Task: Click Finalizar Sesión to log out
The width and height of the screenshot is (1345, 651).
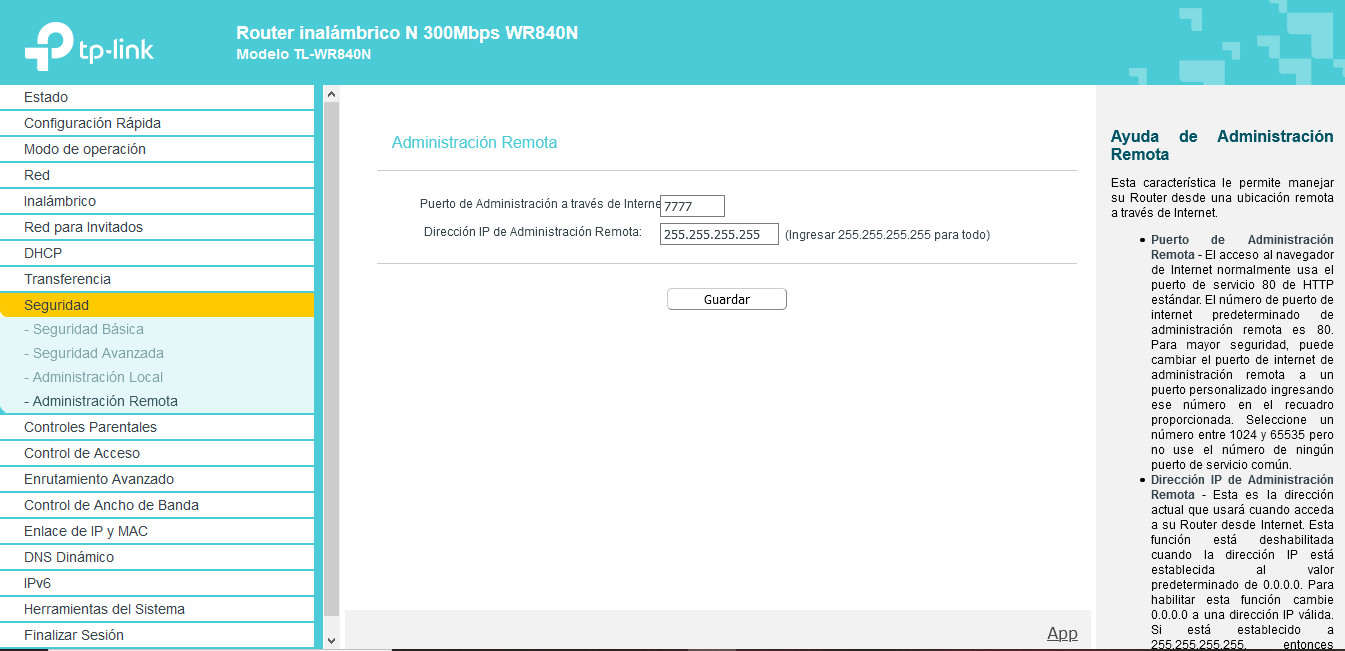Action: (74, 635)
